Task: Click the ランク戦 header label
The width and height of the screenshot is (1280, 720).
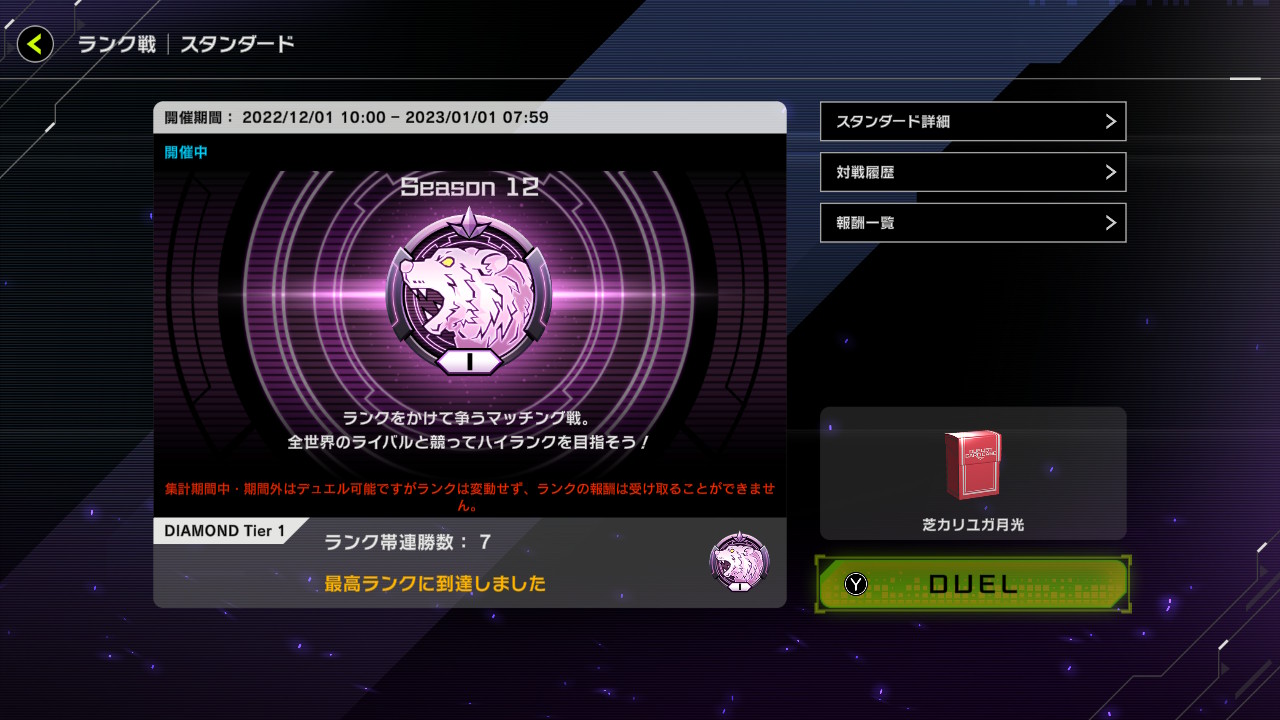Action: pos(117,44)
